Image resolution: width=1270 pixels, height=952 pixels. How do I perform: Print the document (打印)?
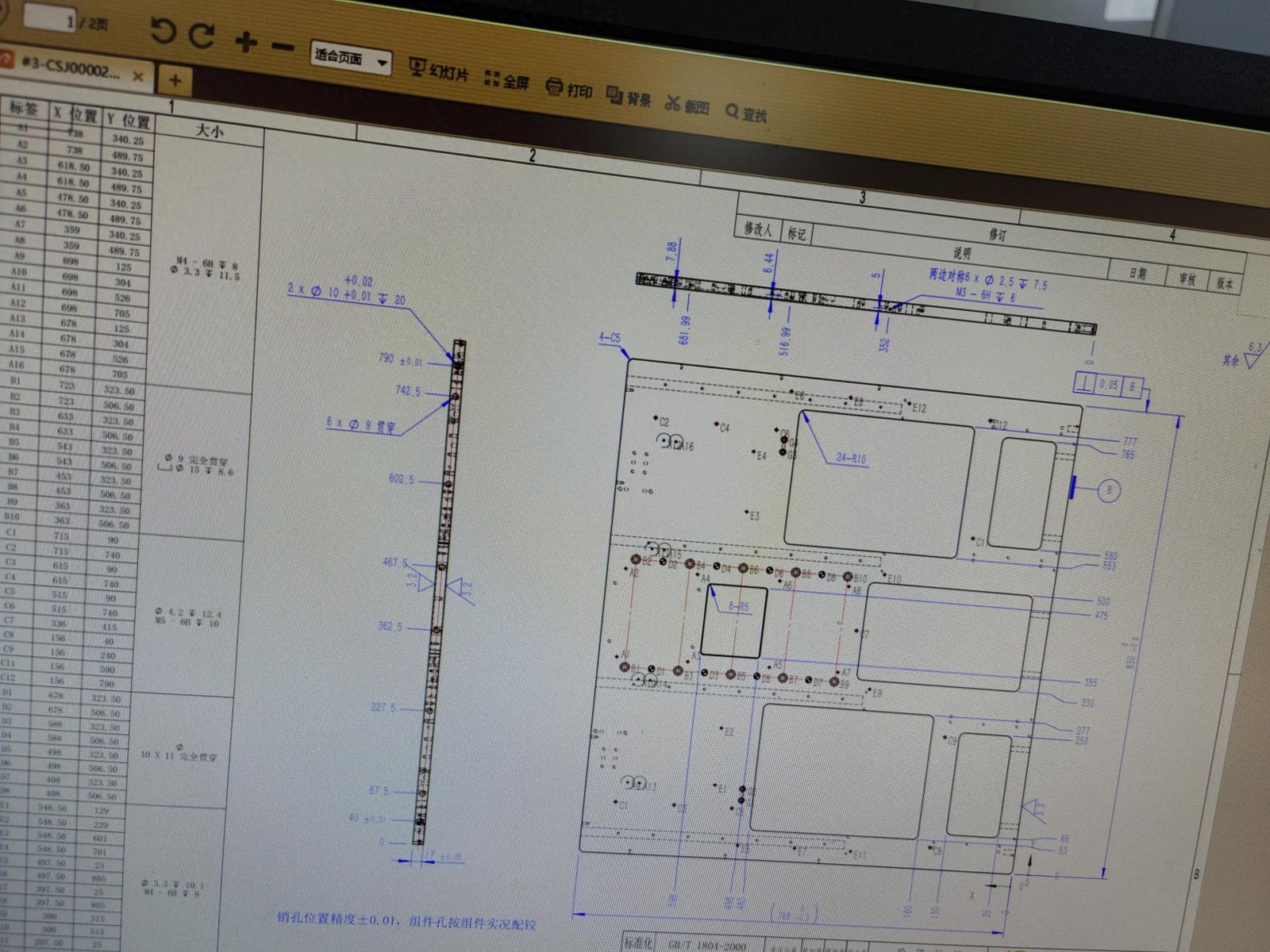point(569,90)
